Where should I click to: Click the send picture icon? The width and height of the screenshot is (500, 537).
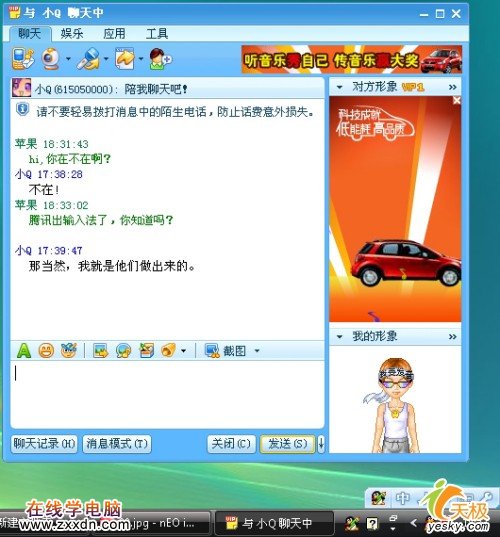click(101, 351)
